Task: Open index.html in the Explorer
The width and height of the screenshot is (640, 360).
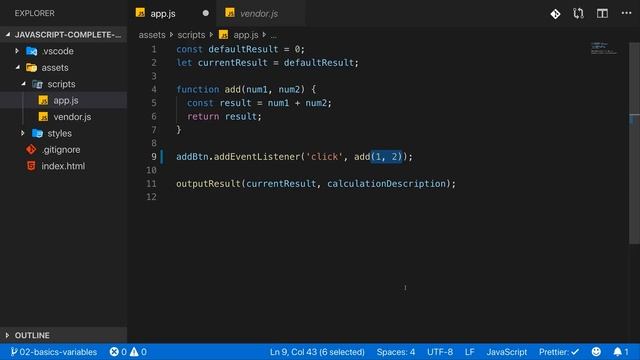Action: point(63,166)
